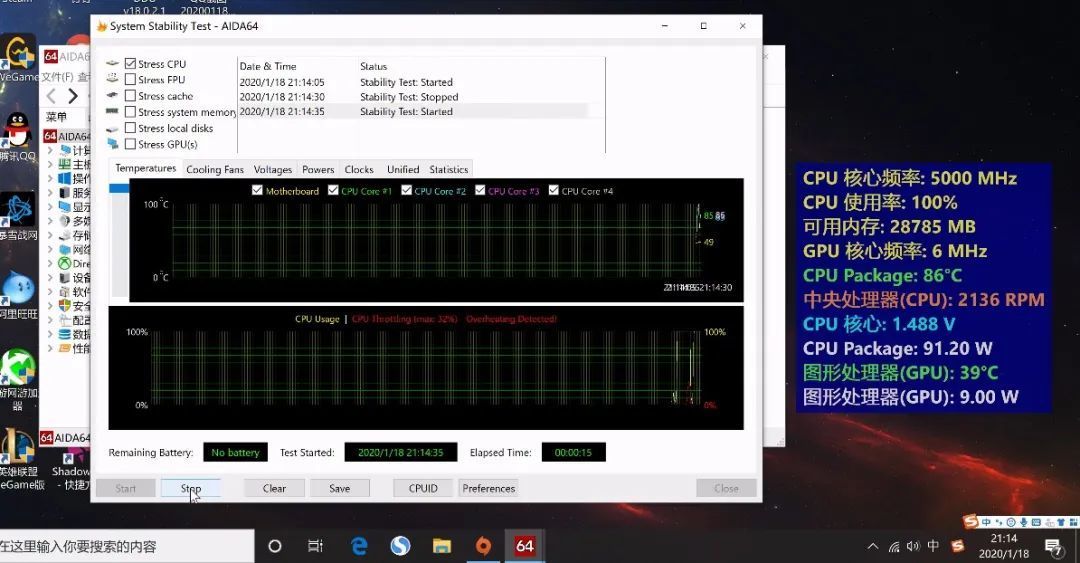Toggle the Motherboard graph checkbox
The width and height of the screenshot is (1080, 563).
pyautogui.click(x=258, y=190)
